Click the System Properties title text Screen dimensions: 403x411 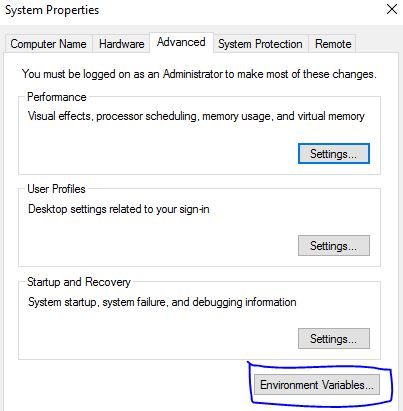pyautogui.click(x=52, y=10)
